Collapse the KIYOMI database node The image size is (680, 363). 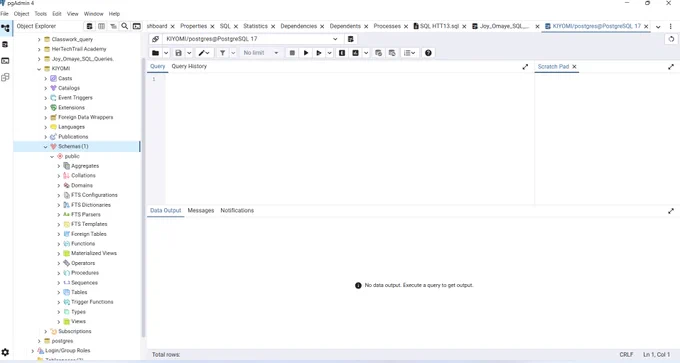pos(39,69)
